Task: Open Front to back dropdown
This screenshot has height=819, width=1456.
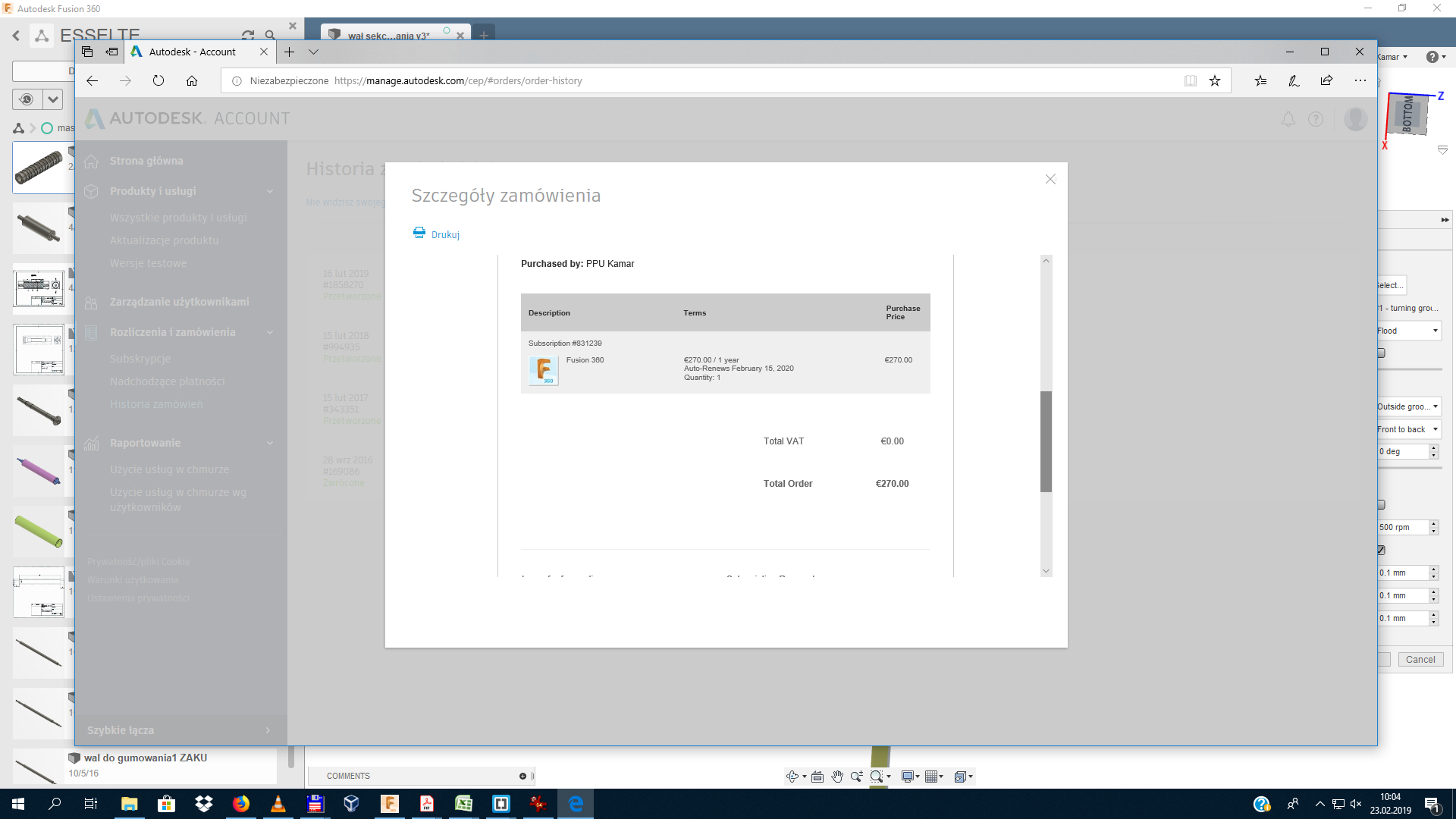Action: pos(1409,429)
